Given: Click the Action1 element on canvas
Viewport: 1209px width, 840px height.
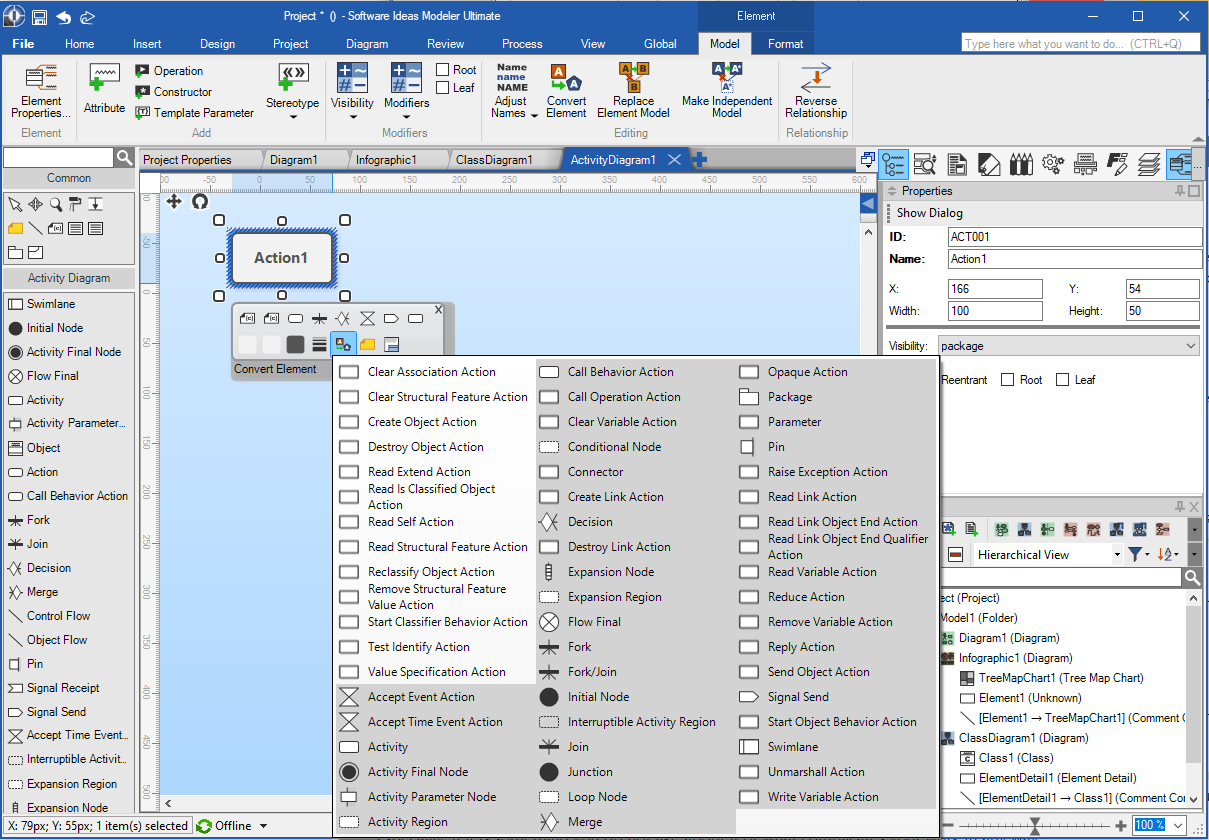Looking at the screenshot, I should [281, 257].
